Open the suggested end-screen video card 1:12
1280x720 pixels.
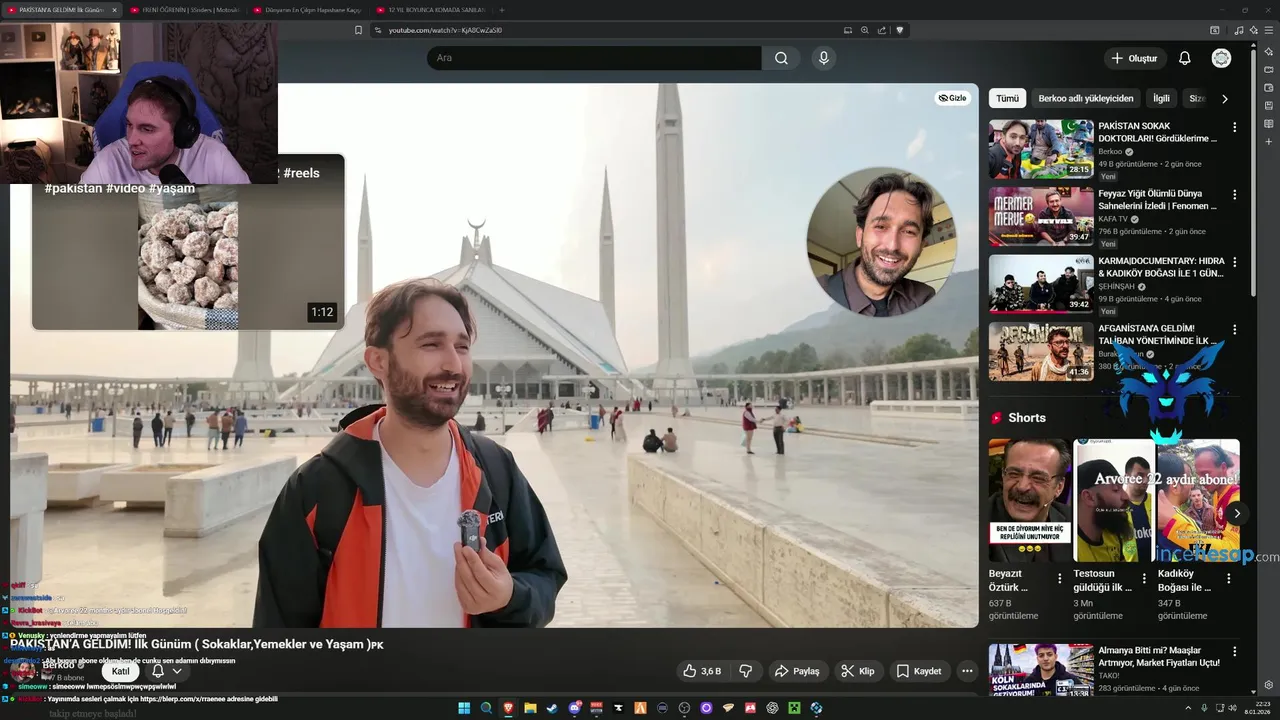188,242
